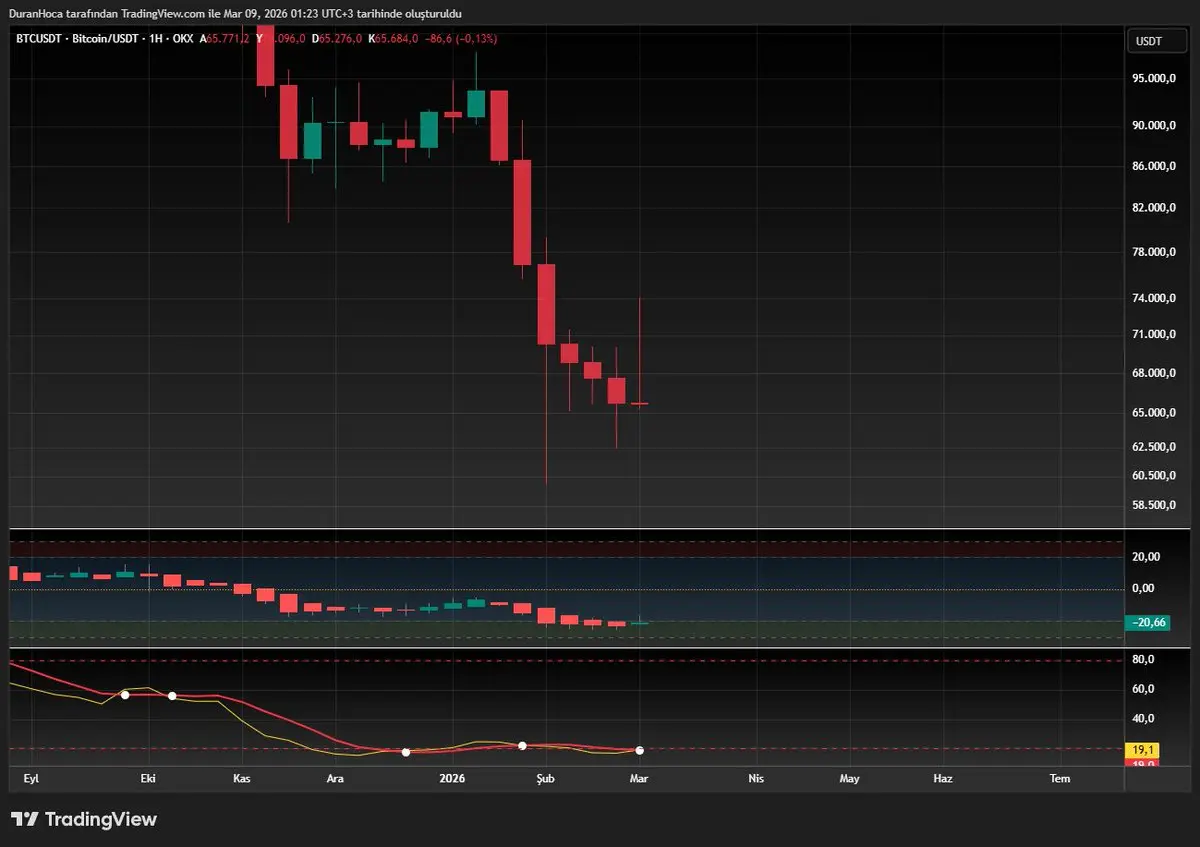
Task: Click the 95.000,0 price axis label
Action: pyautogui.click(x=1153, y=79)
